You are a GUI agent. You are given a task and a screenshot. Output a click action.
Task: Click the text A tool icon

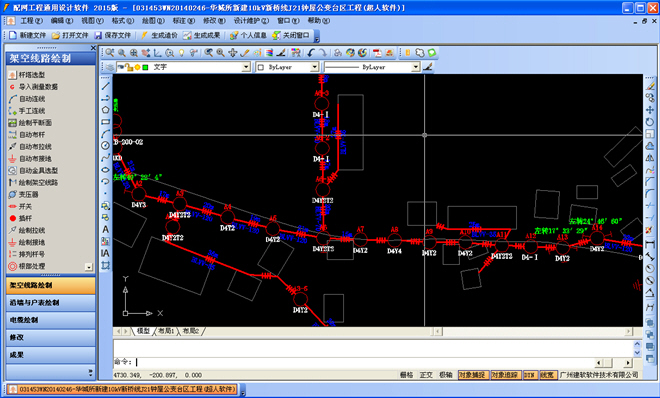point(105,229)
